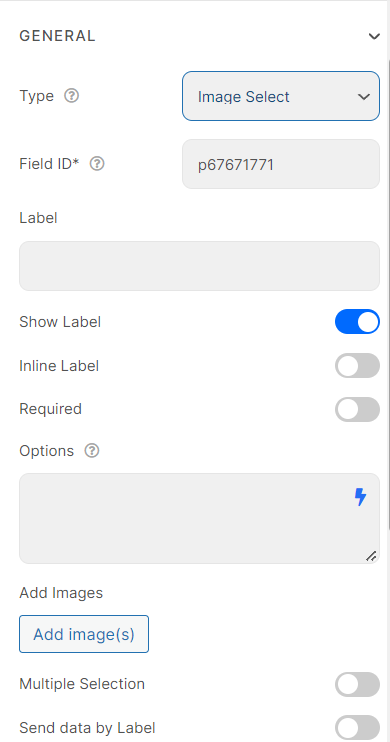Image resolution: width=390 pixels, height=742 pixels.
Task: Click the Field ID input containing p67671771
Action: (x=281, y=164)
